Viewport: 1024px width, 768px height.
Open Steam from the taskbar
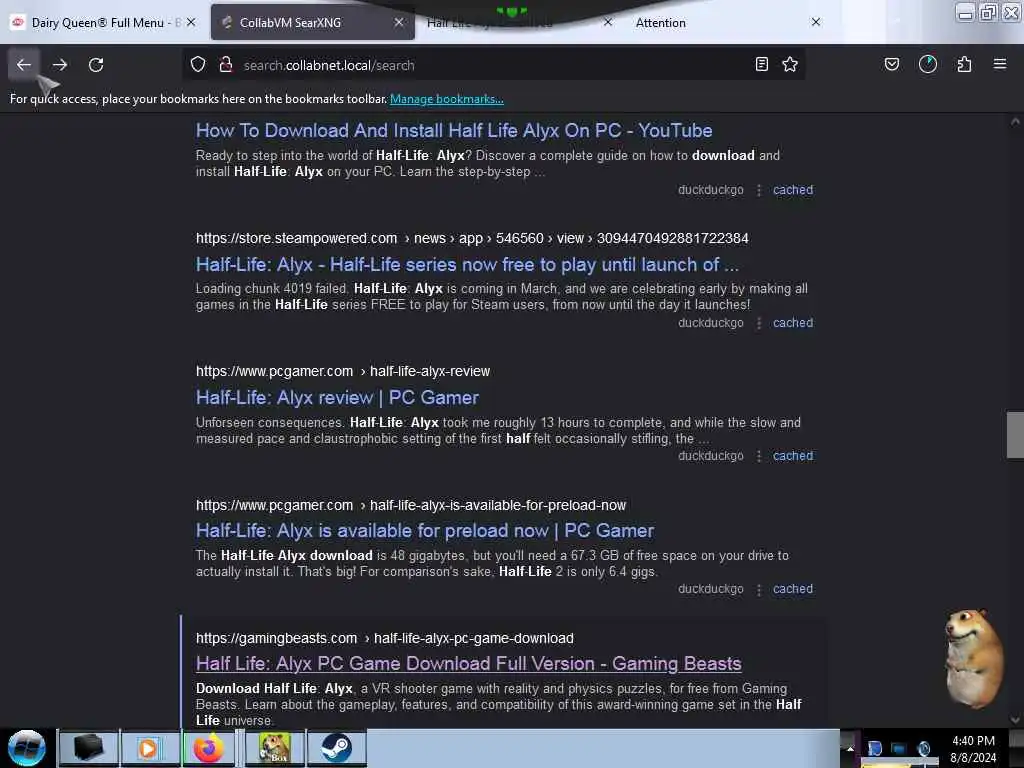pyautogui.click(x=336, y=748)
